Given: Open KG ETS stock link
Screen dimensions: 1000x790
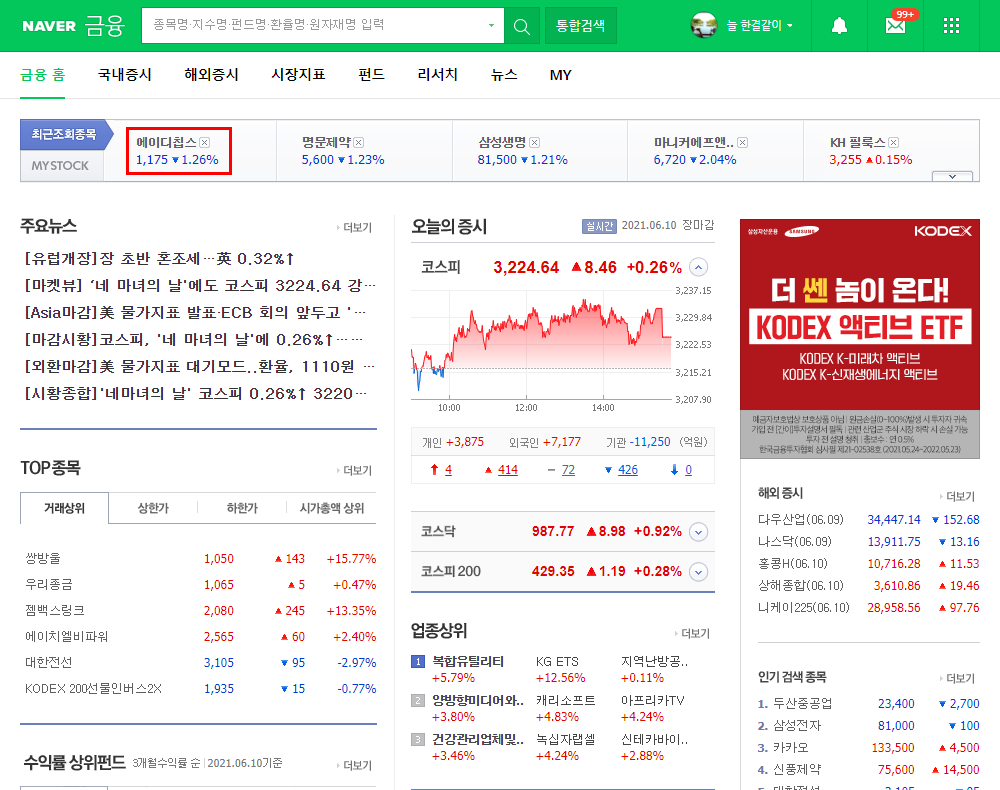Looking at the screenshot, I should (x=557, y=661).
